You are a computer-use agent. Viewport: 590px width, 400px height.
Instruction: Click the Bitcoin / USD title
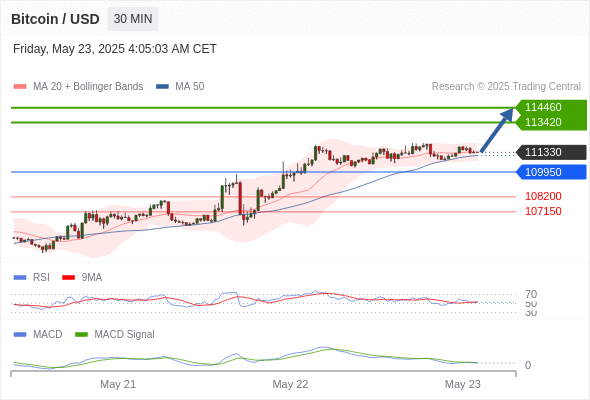pos(55,19)
